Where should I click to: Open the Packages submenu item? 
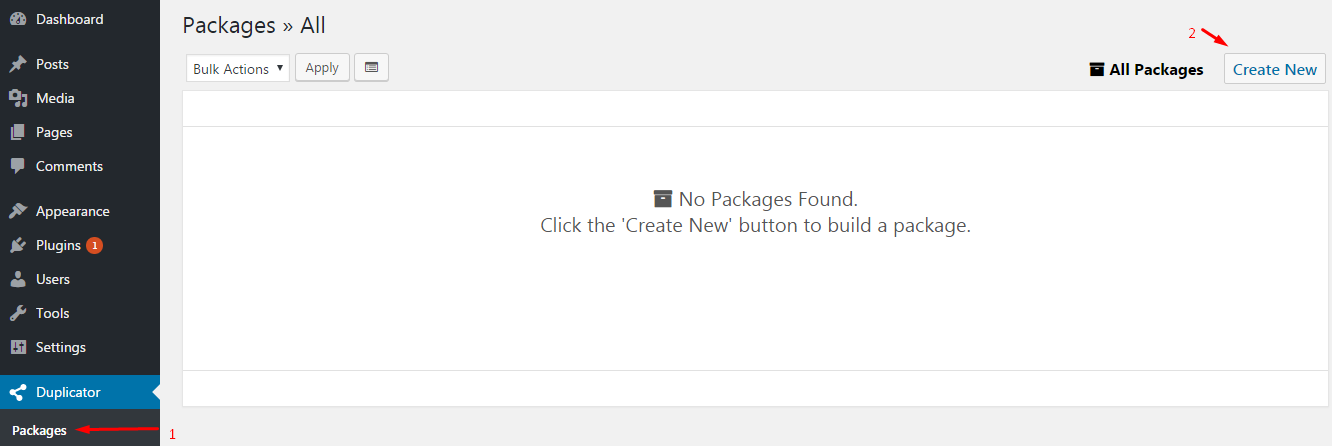click(40, 431)
